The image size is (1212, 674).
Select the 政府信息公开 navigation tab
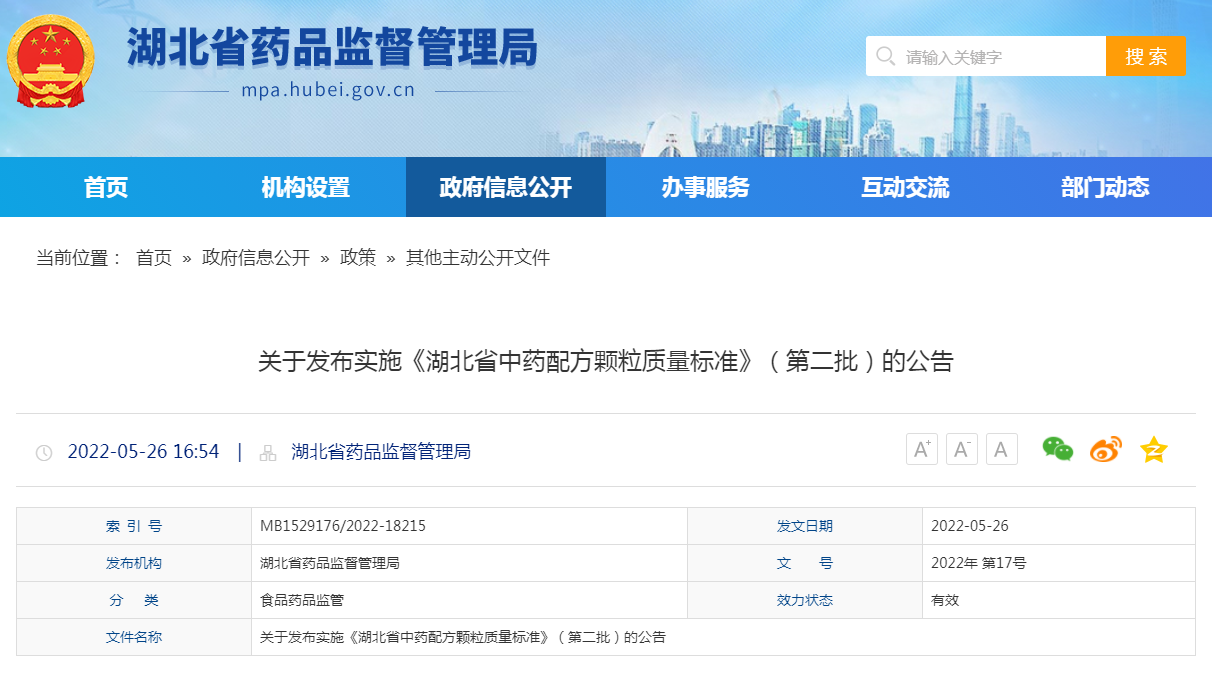(x=505, y=187)
